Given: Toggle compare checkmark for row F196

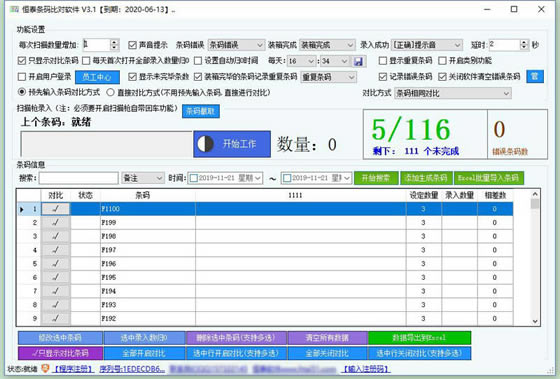Looking at the screenshot, I should tap(55, 264).
